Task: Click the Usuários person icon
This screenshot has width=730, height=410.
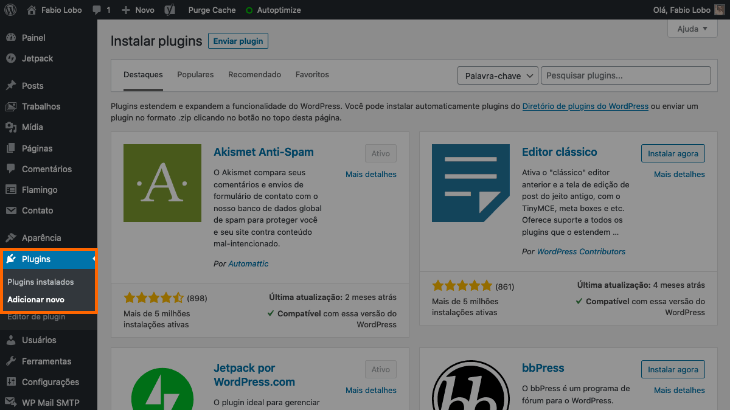Action: [x=11, y=340]
